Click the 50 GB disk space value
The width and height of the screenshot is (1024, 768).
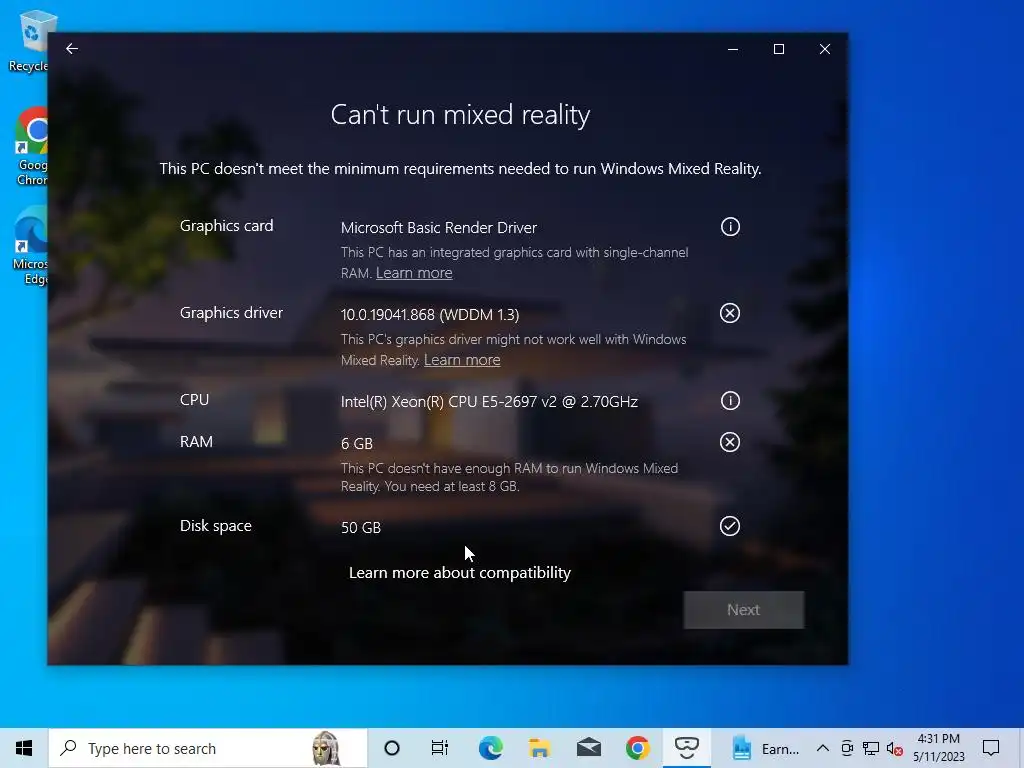(x=360, y=528)
